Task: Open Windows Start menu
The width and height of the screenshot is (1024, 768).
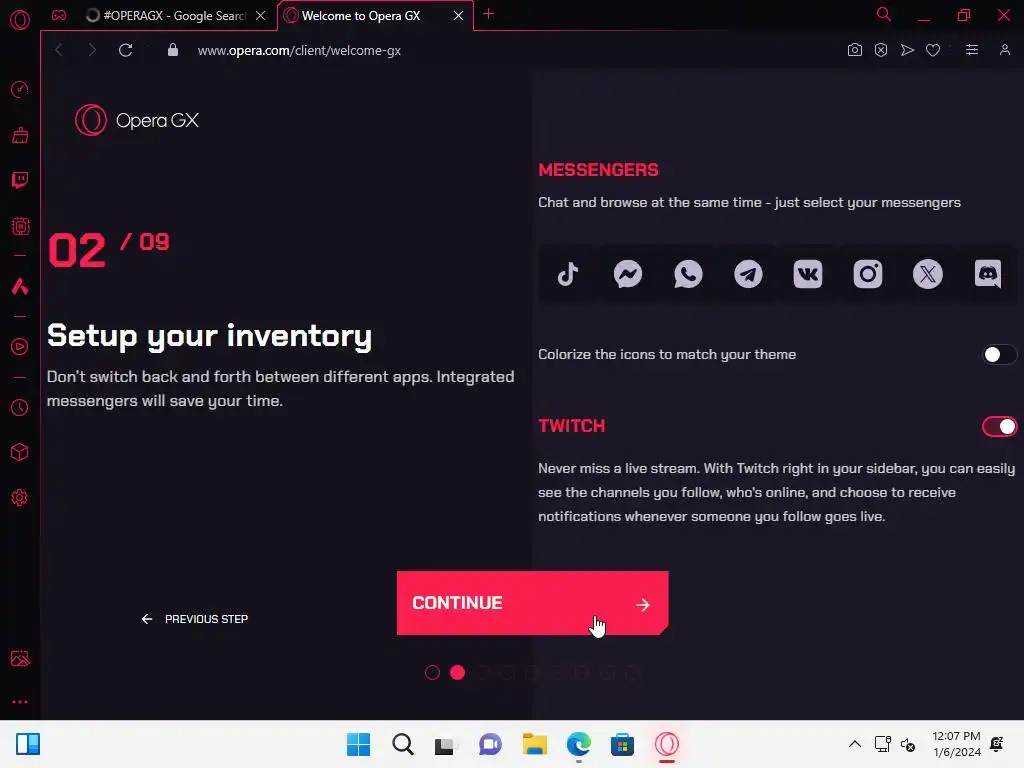Action: [x=358, y=744]
